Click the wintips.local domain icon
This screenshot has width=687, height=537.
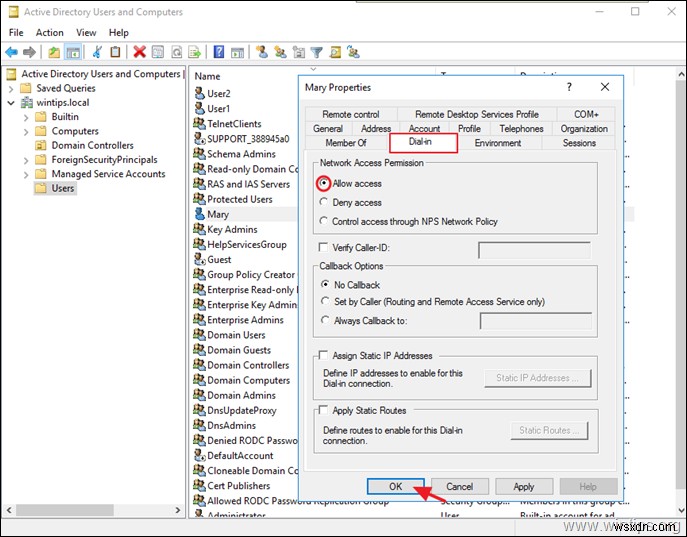[x=27, y=102]
